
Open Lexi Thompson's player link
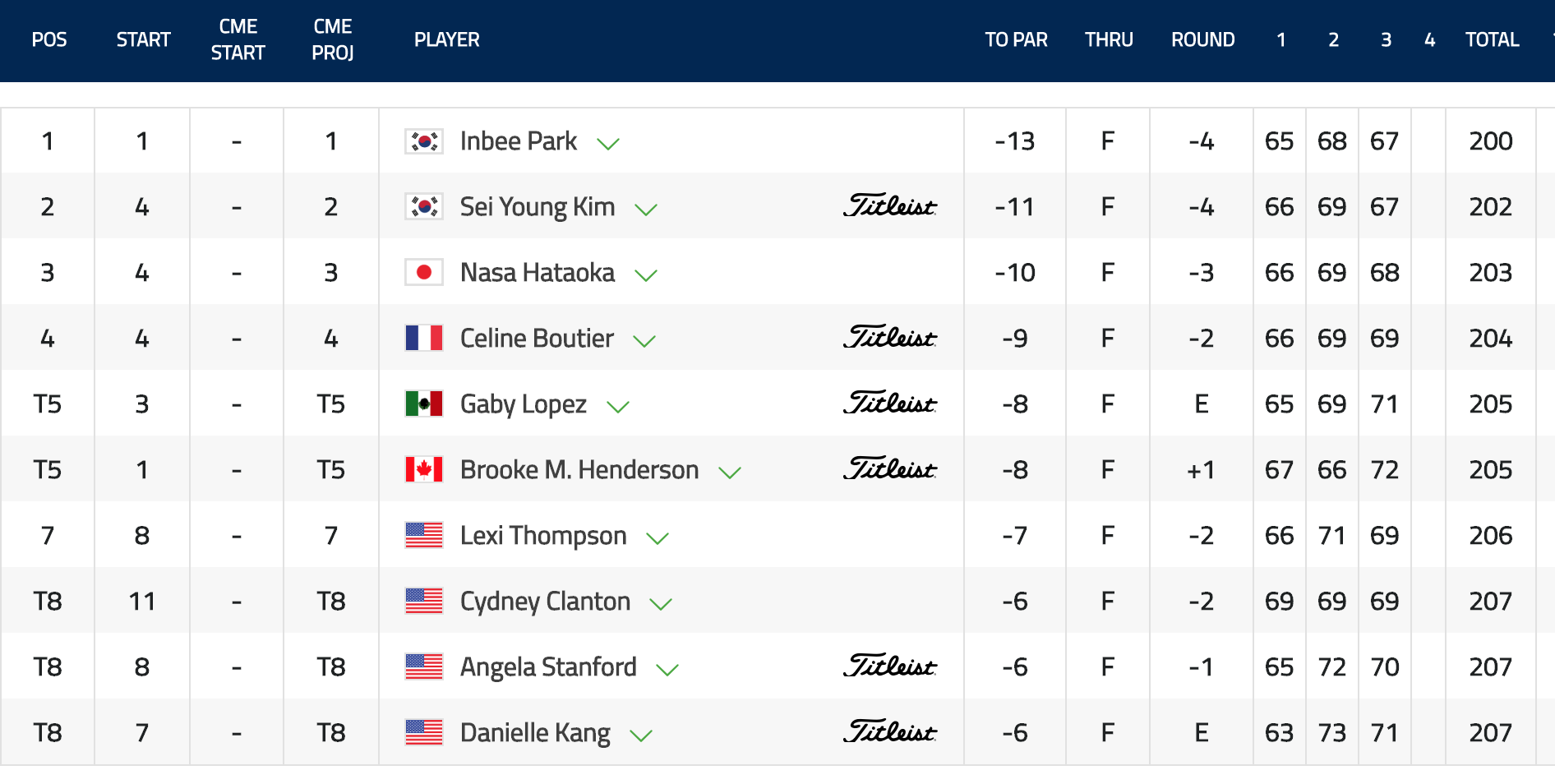tap(543, 536)
